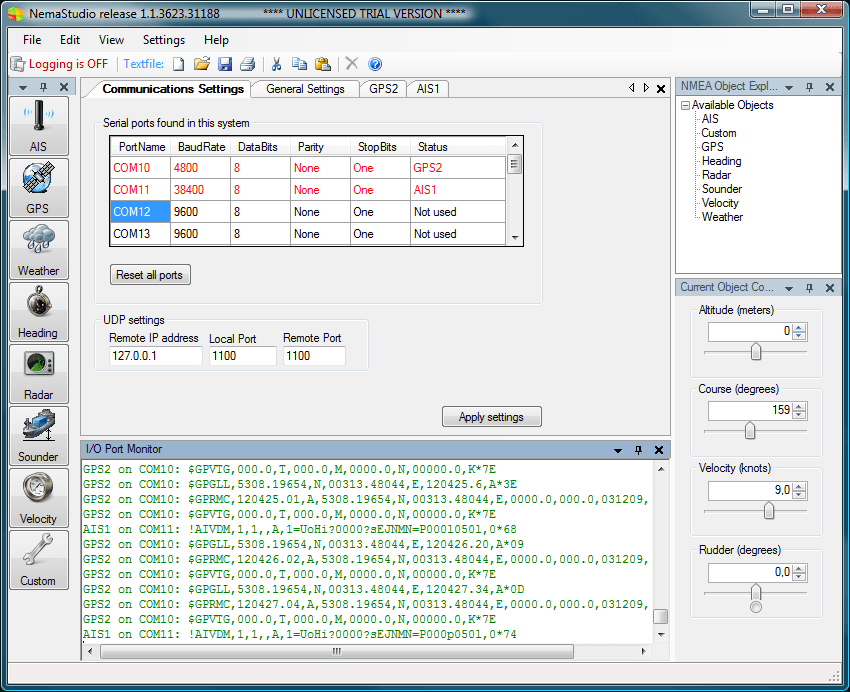
Task: Click the COM11 baud rate 38400 cell
Action: click(x=200, y=190)
